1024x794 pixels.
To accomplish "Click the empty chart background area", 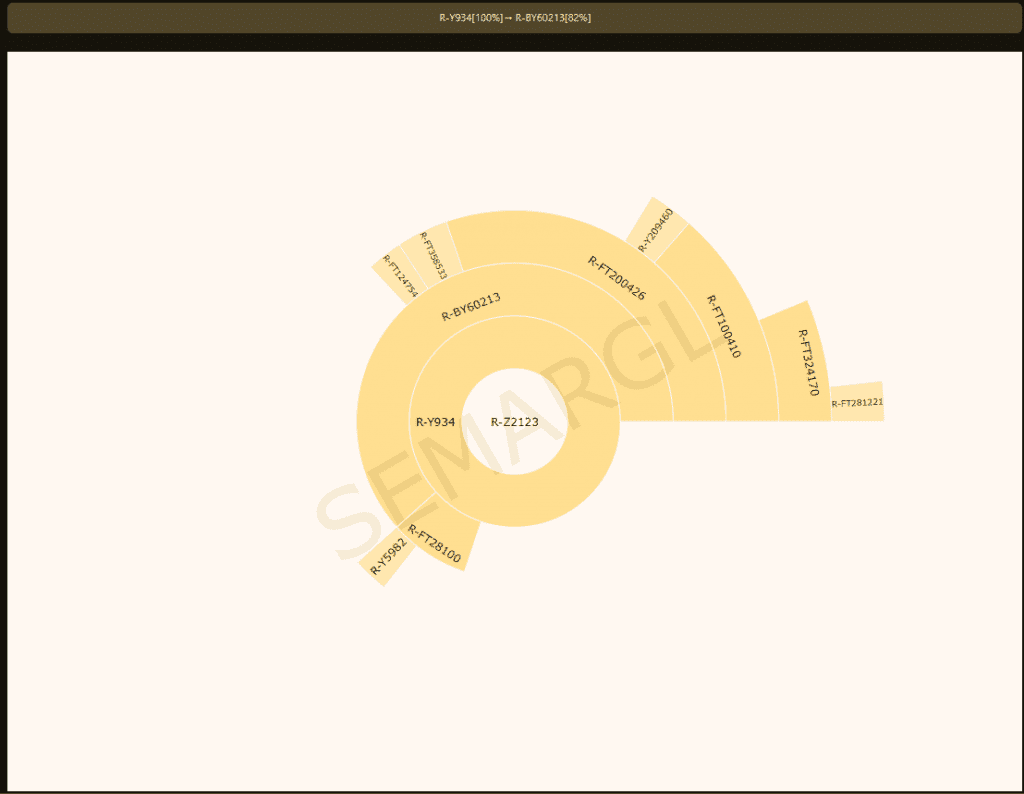I will click(200, 650).
